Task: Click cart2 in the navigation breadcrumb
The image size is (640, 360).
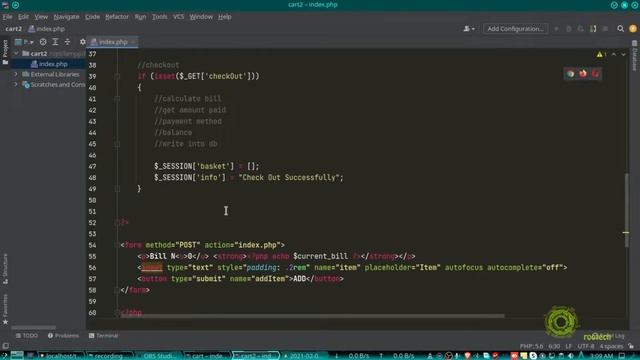Action: (13, 29)
